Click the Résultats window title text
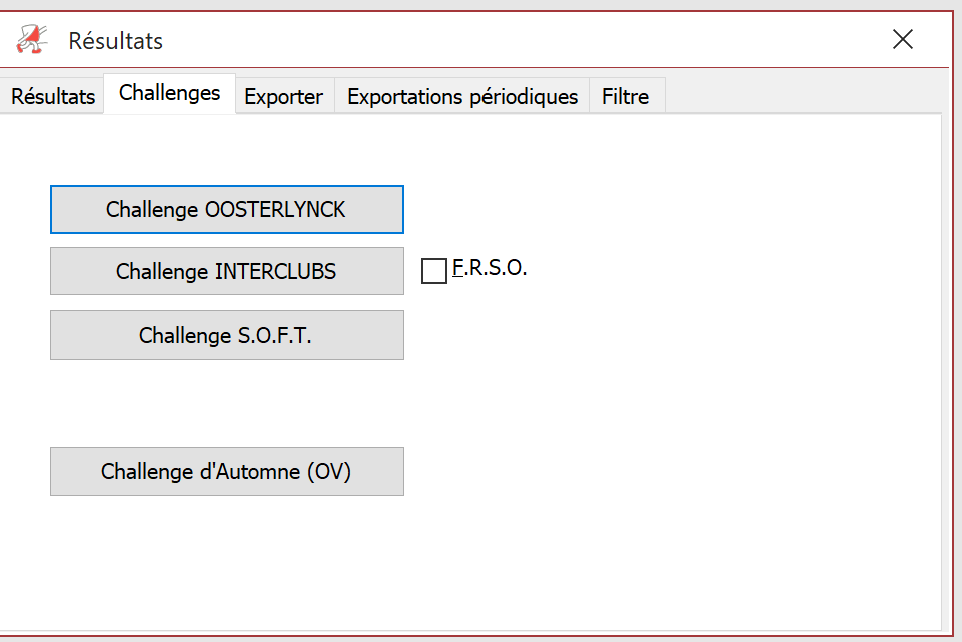 (115, 41)
